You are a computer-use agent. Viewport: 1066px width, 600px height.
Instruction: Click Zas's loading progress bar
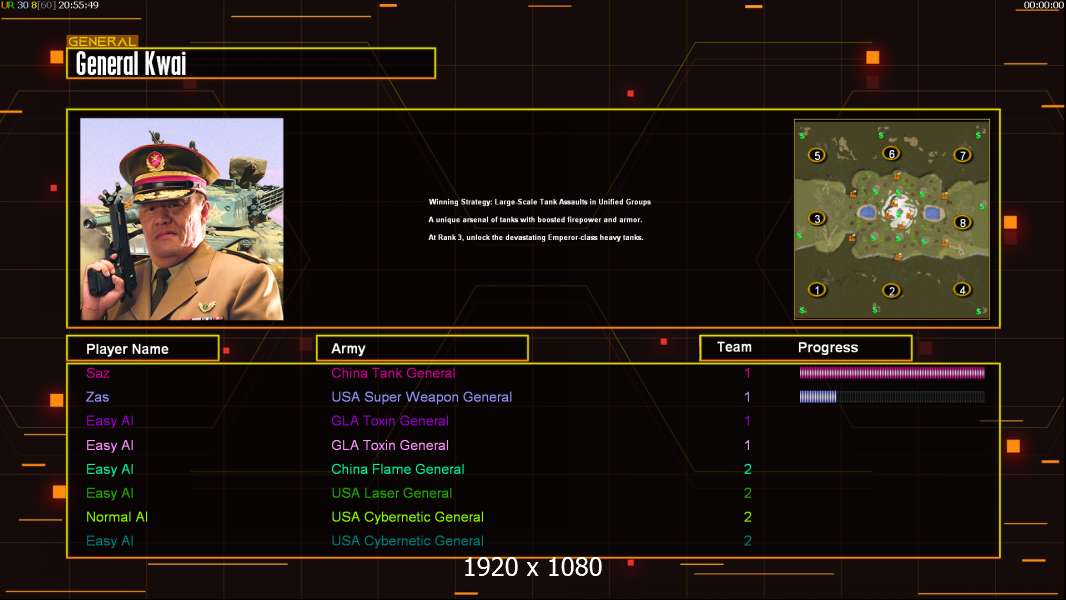click(x=891, y=397)
